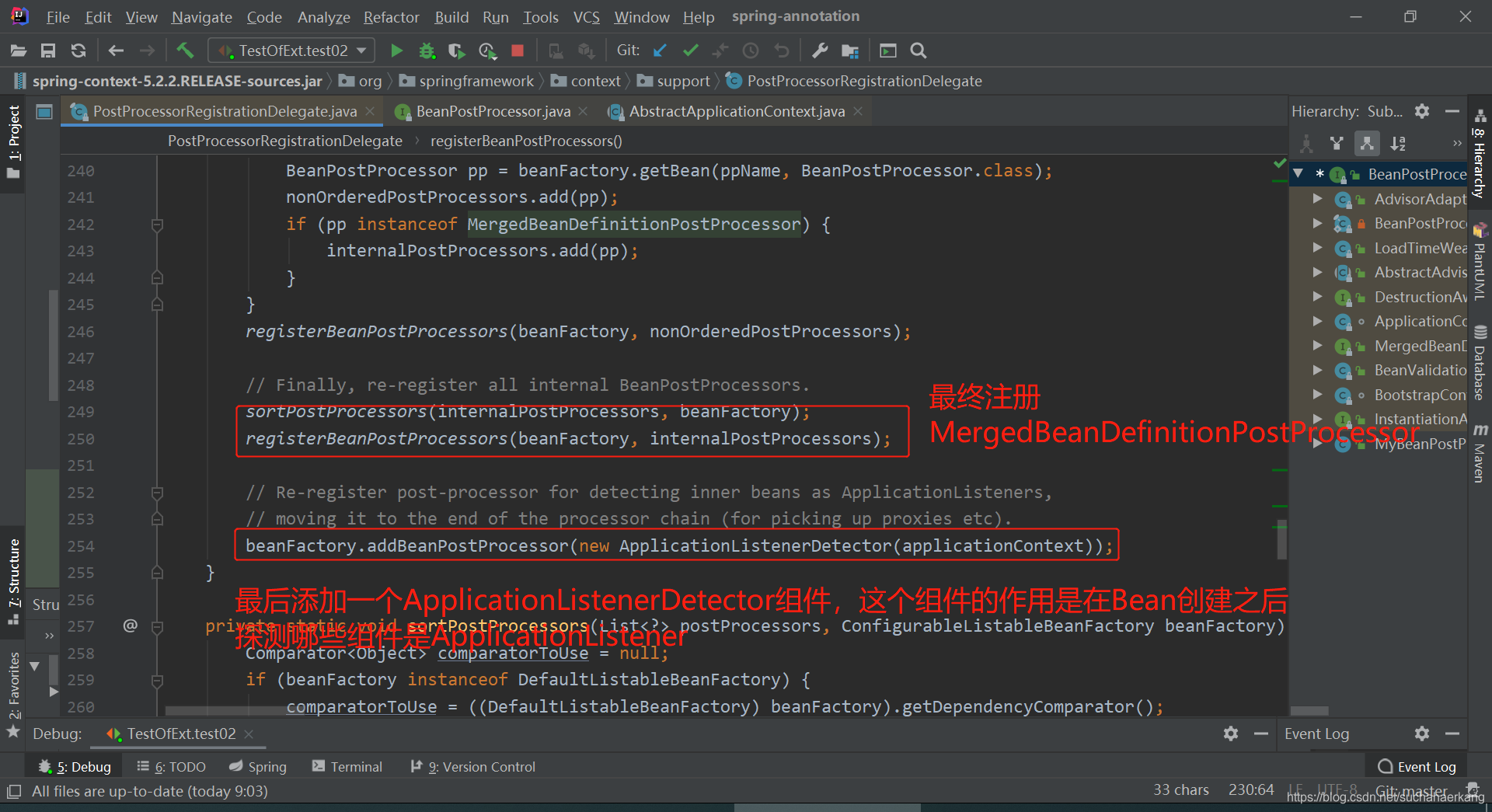This screenshot has height=812, width=1492.
Task: Open run configuration TestOfExt.test02 dropdown
Action: [x=291, y=51]
